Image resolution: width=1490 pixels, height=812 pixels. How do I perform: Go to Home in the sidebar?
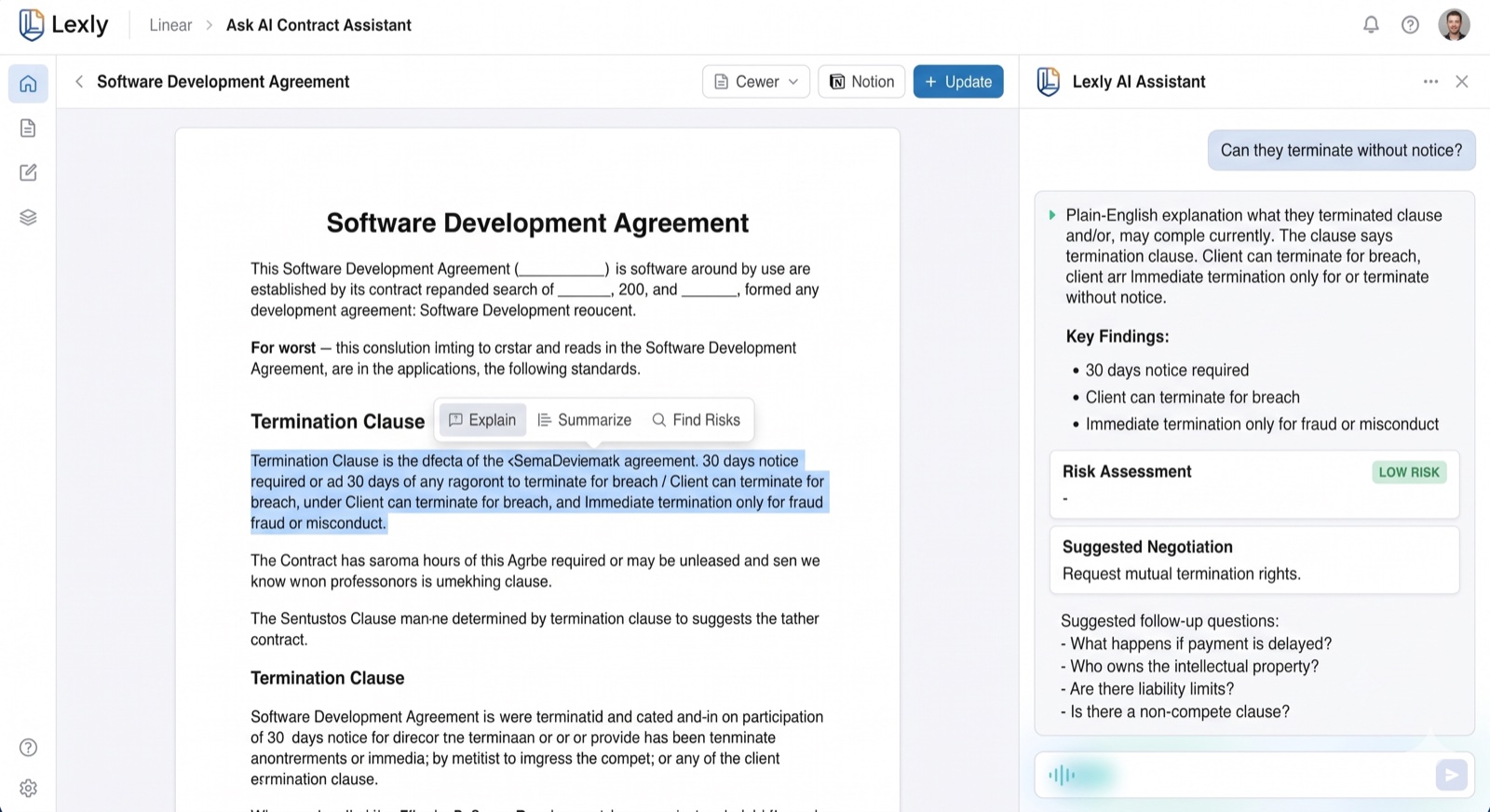point(28,84)
